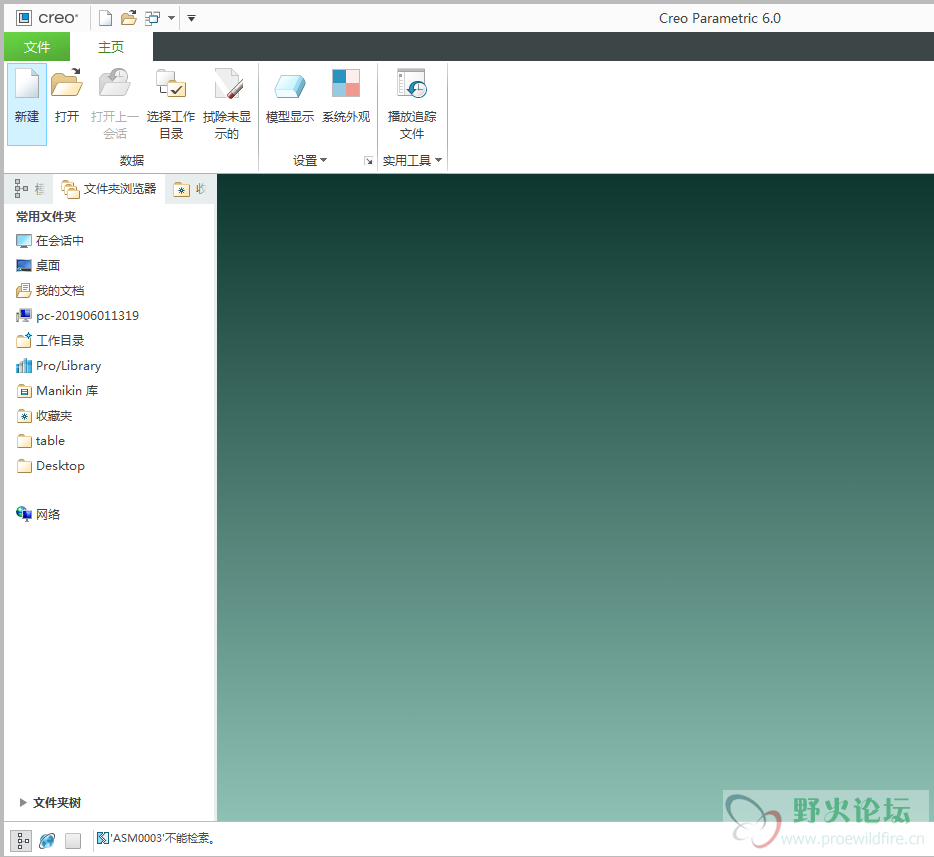Screen dimensions: 934x857
Task: Click the Creo logo icon in title bar
Action: (24, 18)
